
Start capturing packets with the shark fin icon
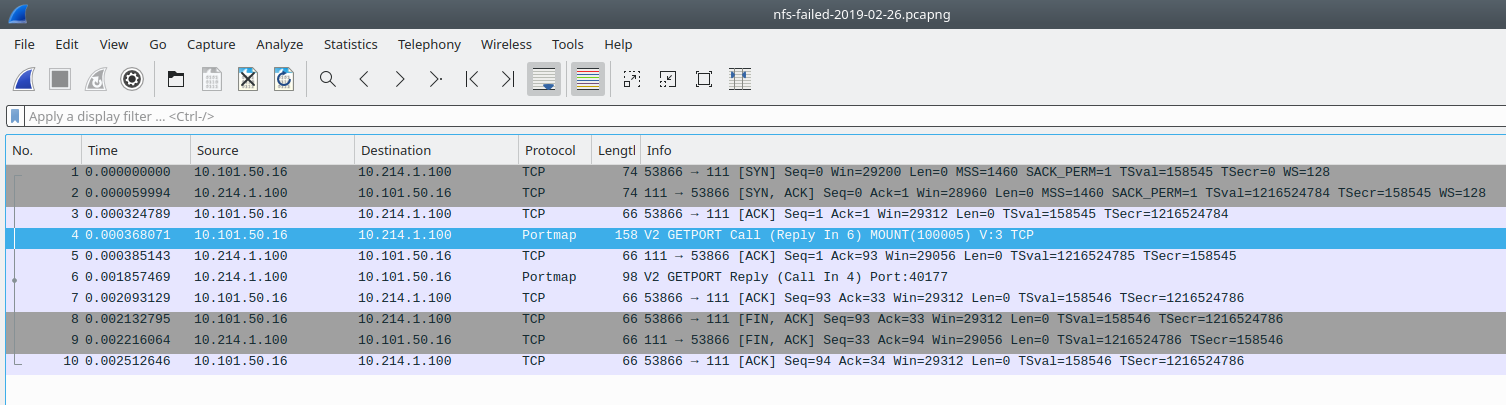click(x=24, y=79)
